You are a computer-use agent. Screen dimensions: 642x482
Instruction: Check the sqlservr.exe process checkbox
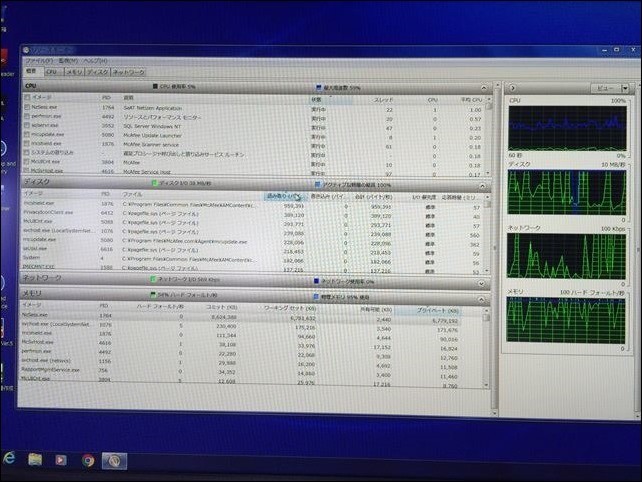click(27, 125)
